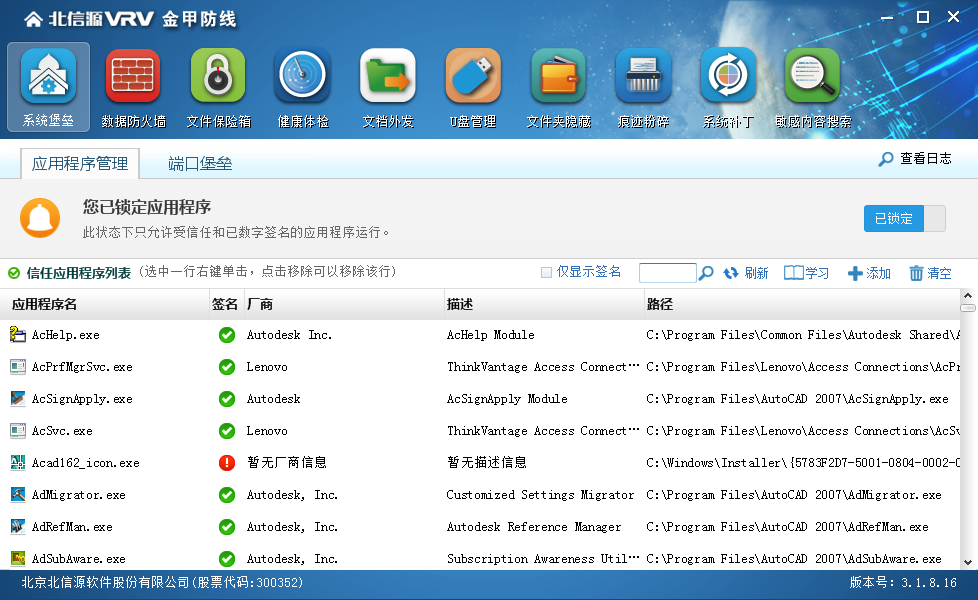Click red warning icon for Acad162_icon.exe
Screen dimensions: 978x600
click(227, 463)
